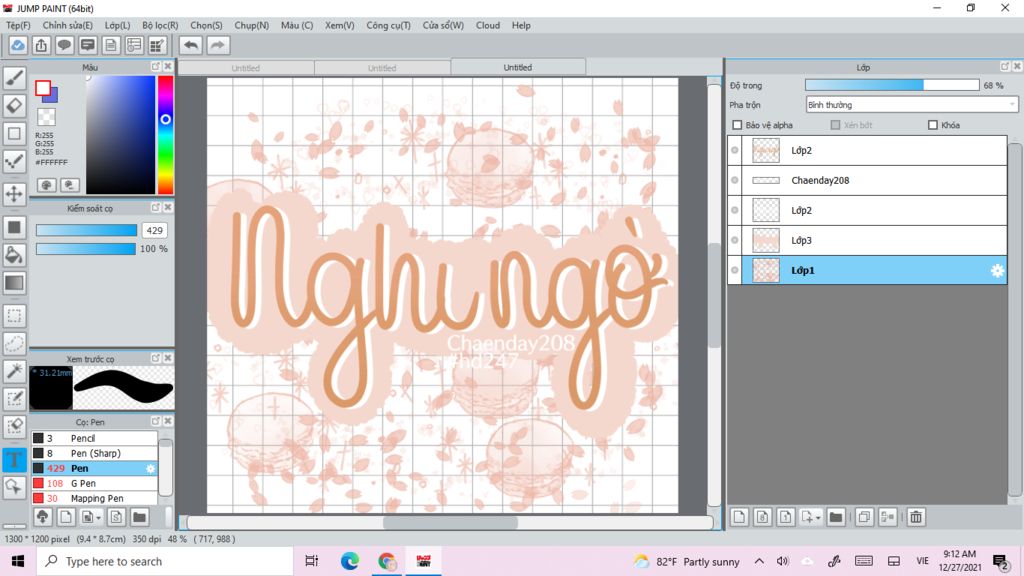The width and height of the screenshot is (1024, 576).
Task: Show hidden system tray icons
Action: (759, 561)
